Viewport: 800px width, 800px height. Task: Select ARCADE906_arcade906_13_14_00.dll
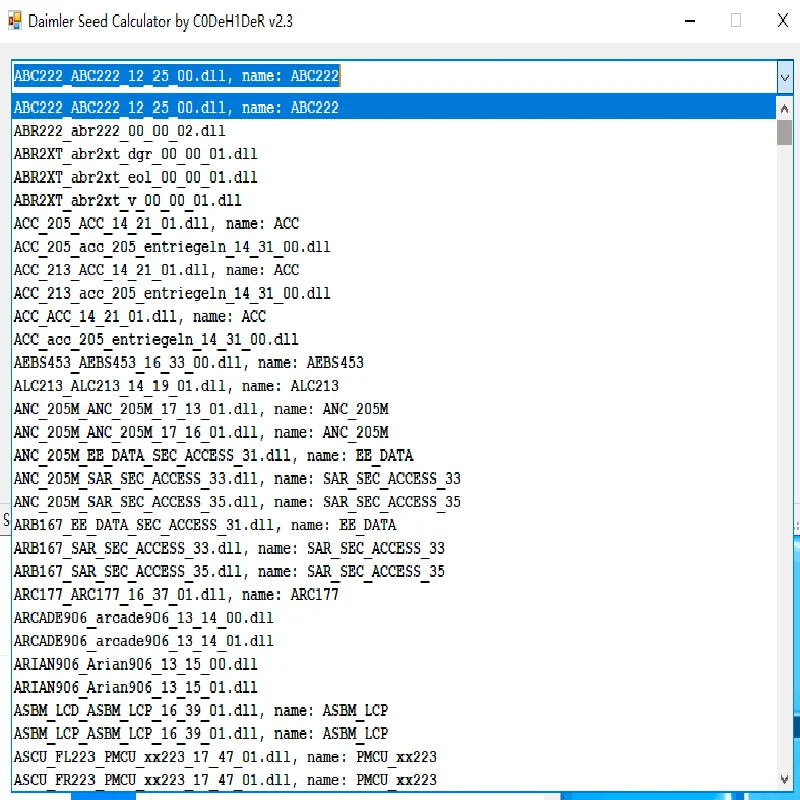(x=393, y=618)
